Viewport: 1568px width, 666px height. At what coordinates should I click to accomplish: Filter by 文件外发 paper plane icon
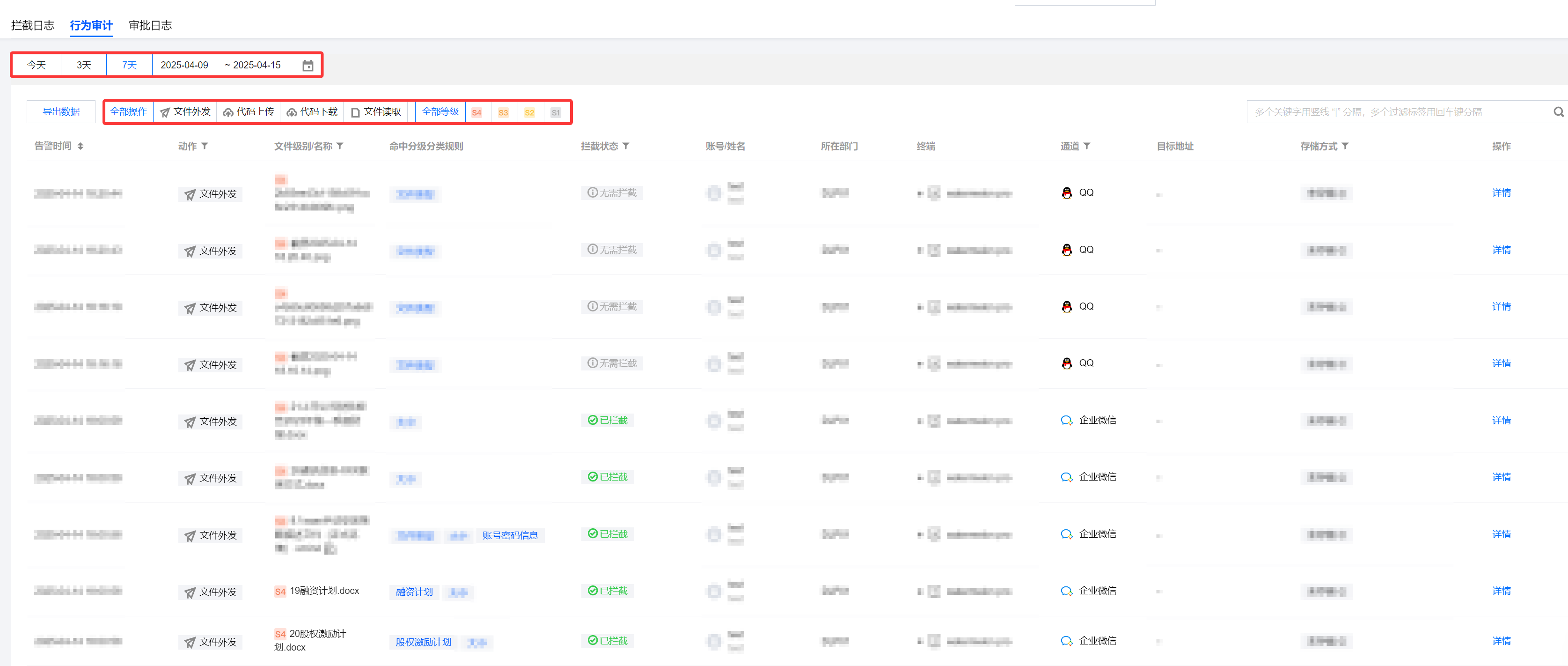[165, 113]
